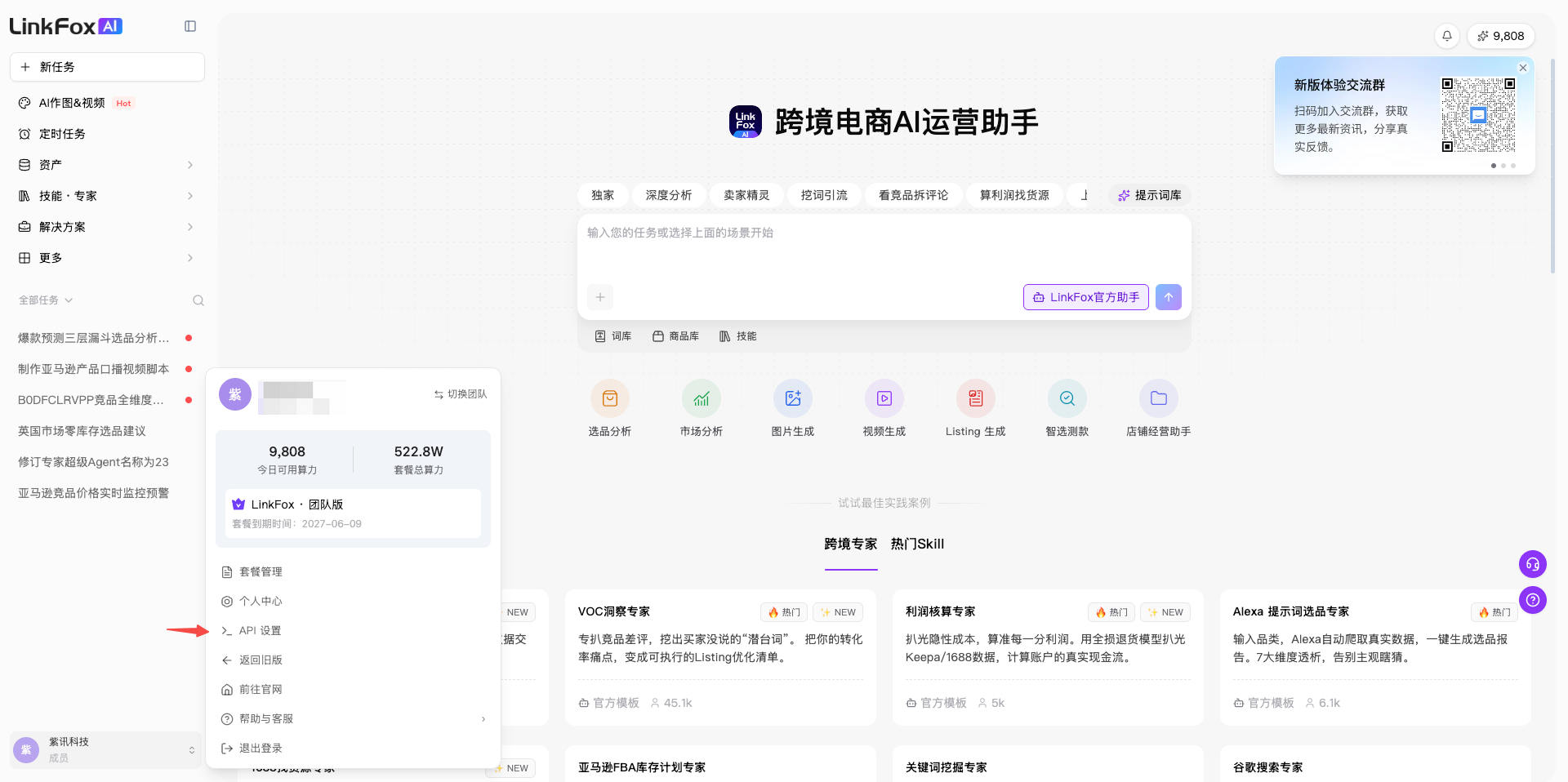Collapse the sidebar with the panel icon

190,26
